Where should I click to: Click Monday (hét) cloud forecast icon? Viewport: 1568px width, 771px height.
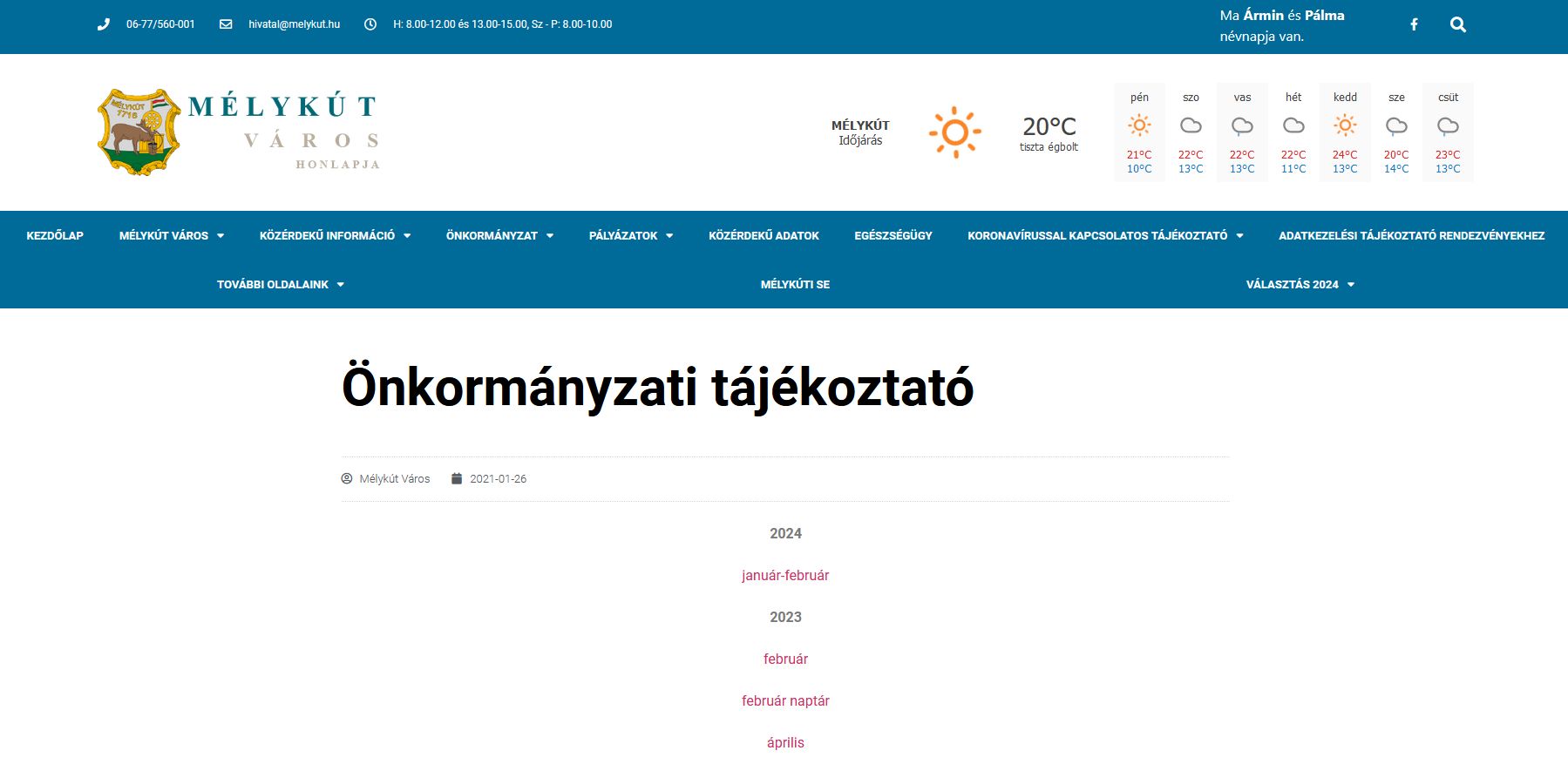pyautogui.click(x=1293, y=125)
